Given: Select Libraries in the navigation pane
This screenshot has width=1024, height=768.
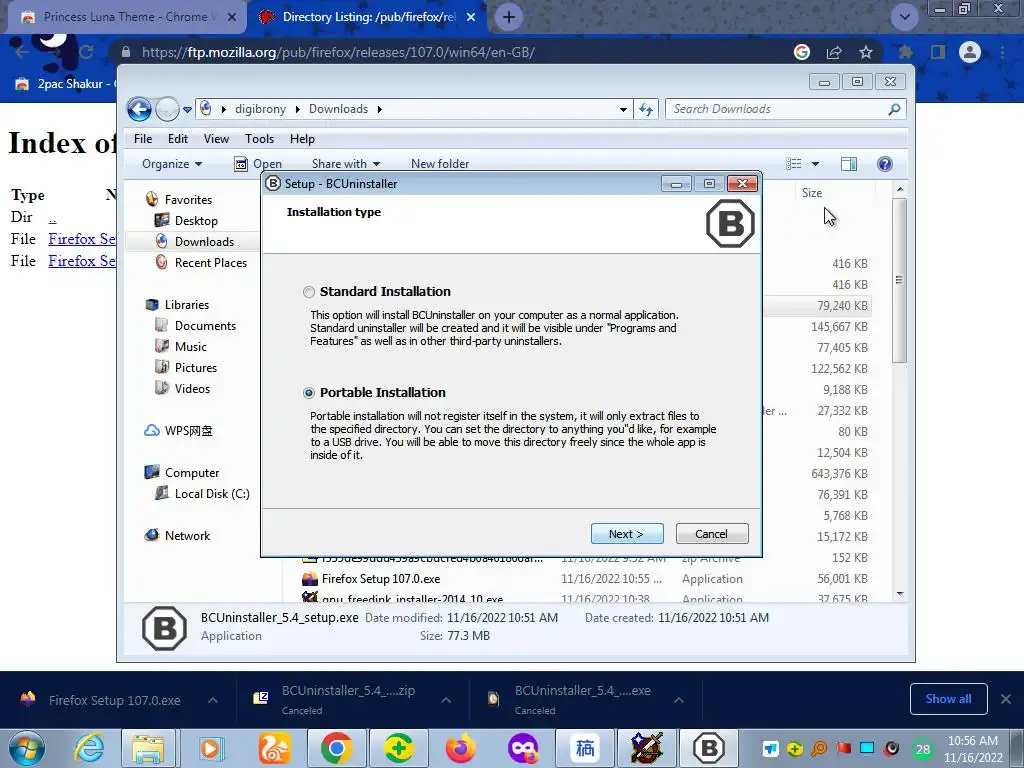Looking at the screenshot, I should coord(187,305).
